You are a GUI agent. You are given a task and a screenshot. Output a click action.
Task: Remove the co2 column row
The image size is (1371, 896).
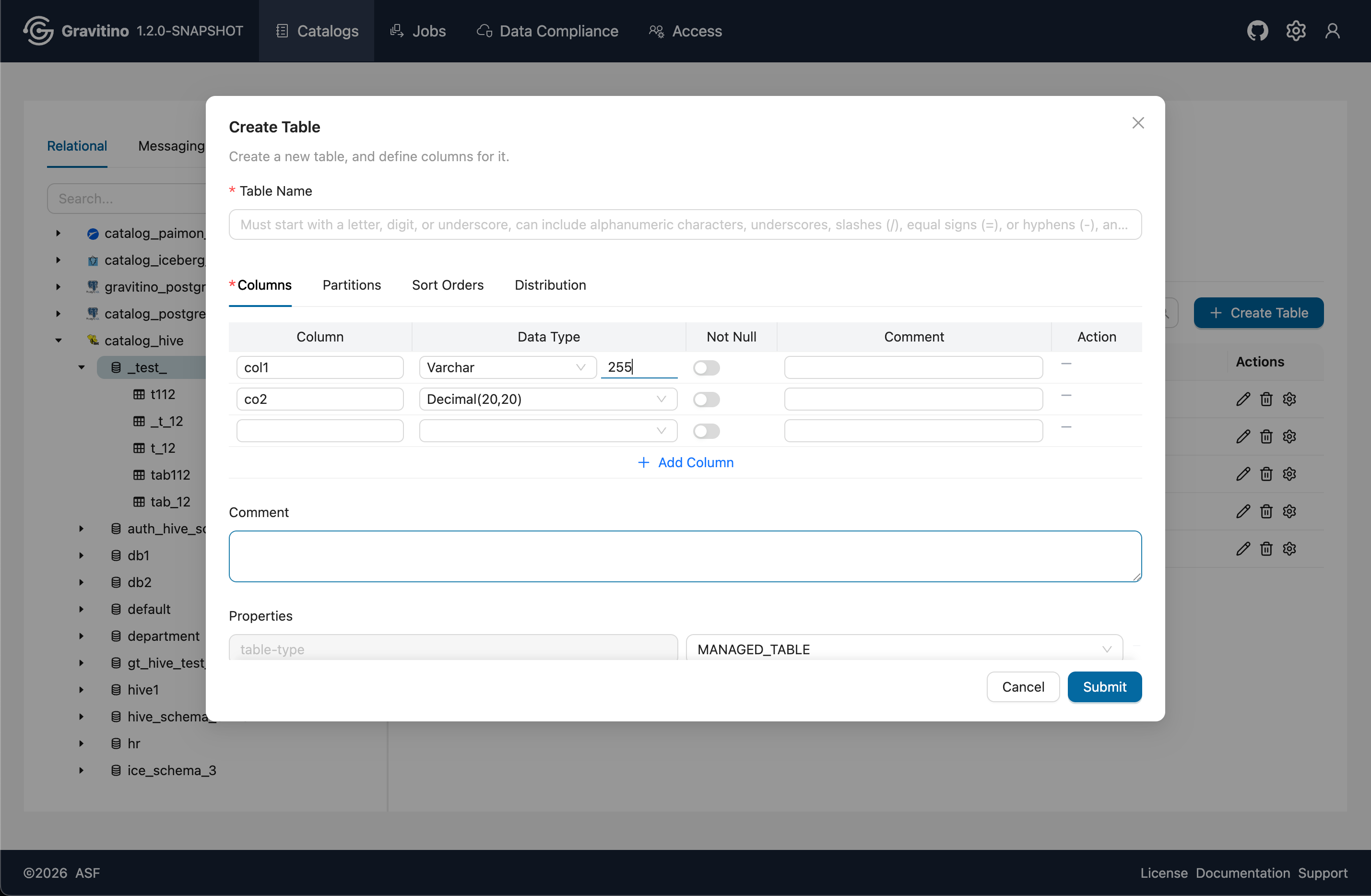(1066, 396)
